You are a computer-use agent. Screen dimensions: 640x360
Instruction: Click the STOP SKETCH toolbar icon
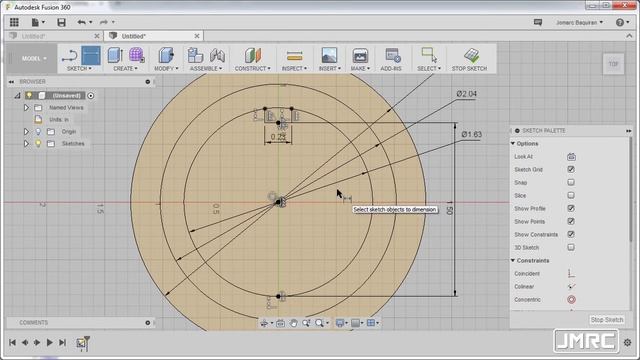coord(471,55)
